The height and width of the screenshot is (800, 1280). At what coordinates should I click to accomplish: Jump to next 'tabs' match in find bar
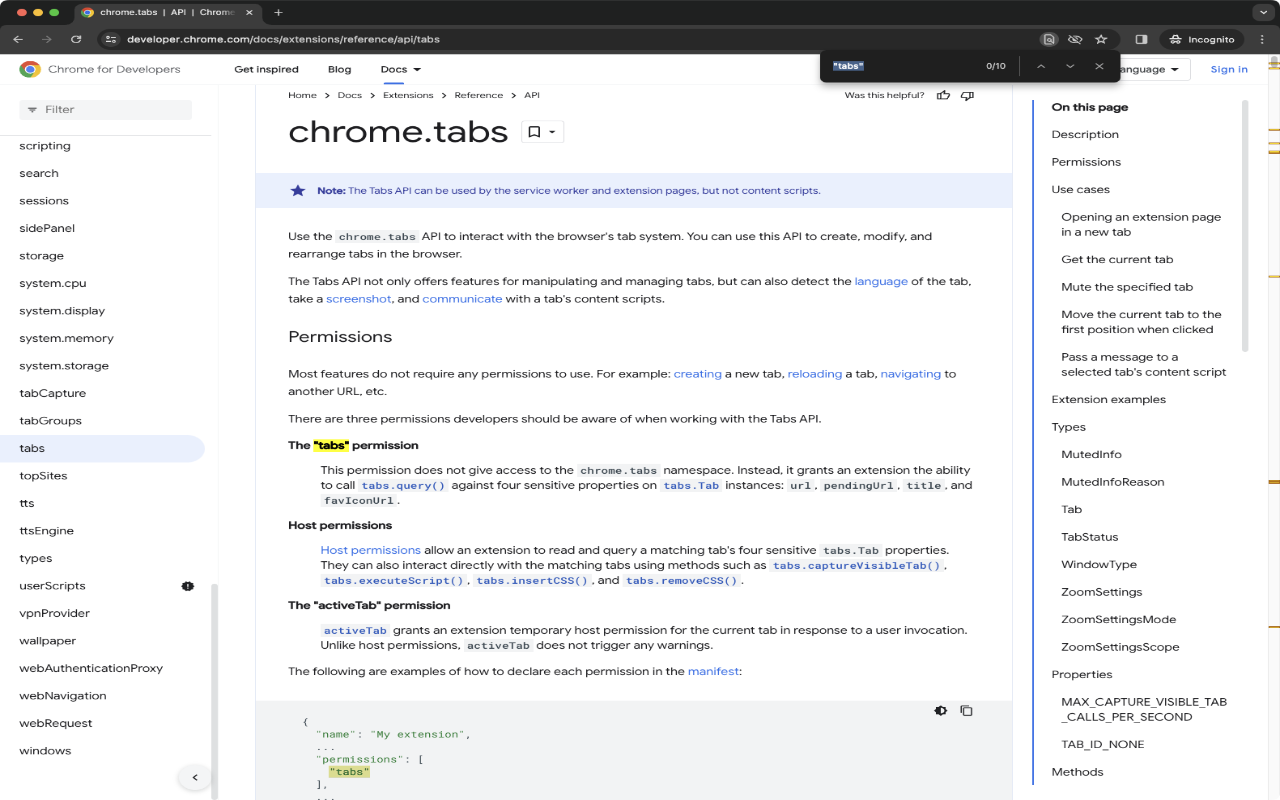1069,66
